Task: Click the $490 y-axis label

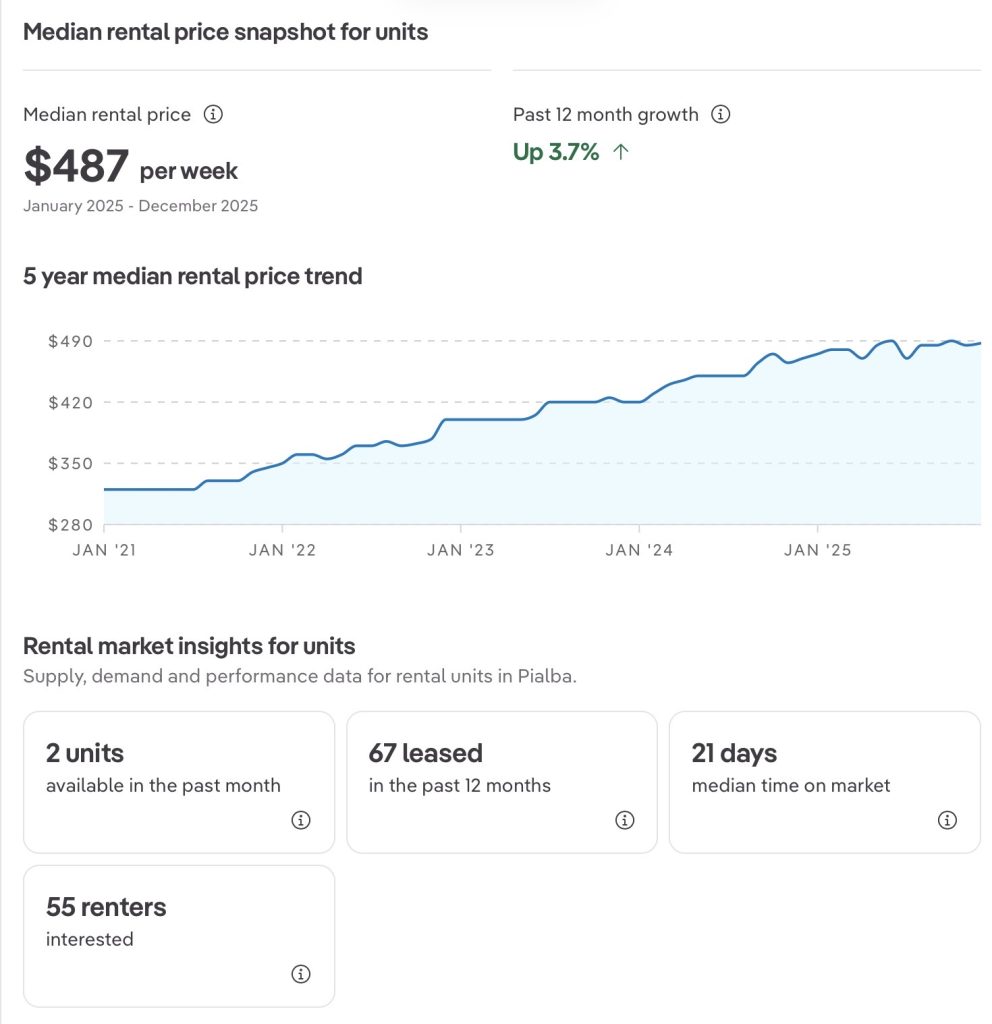Action: [70, 341]
